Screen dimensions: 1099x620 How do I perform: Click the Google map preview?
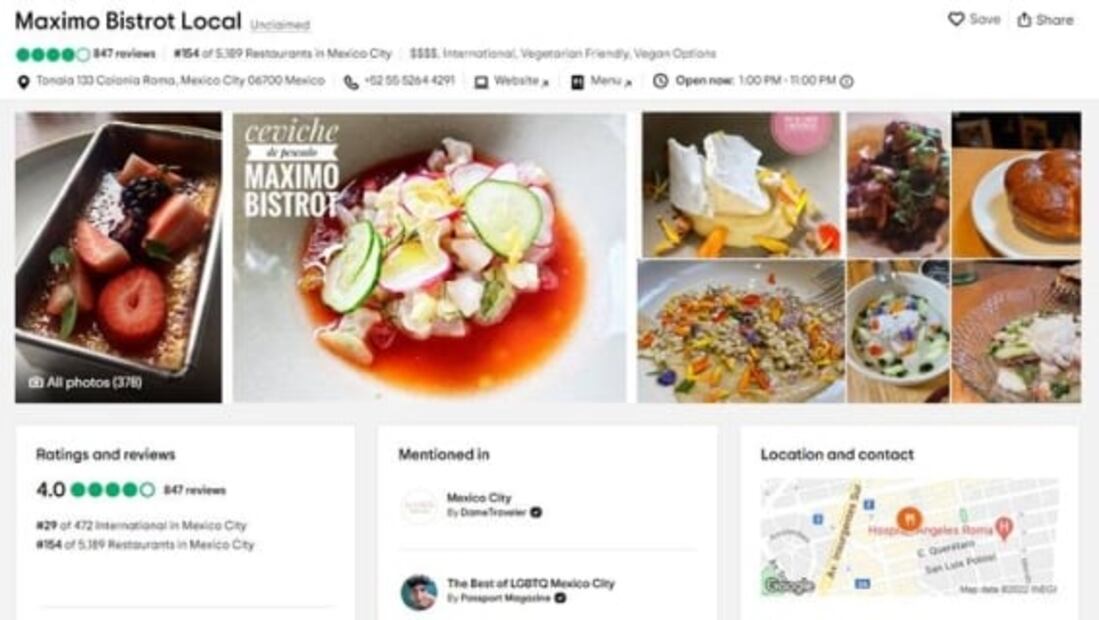click(x=909, y=536)
